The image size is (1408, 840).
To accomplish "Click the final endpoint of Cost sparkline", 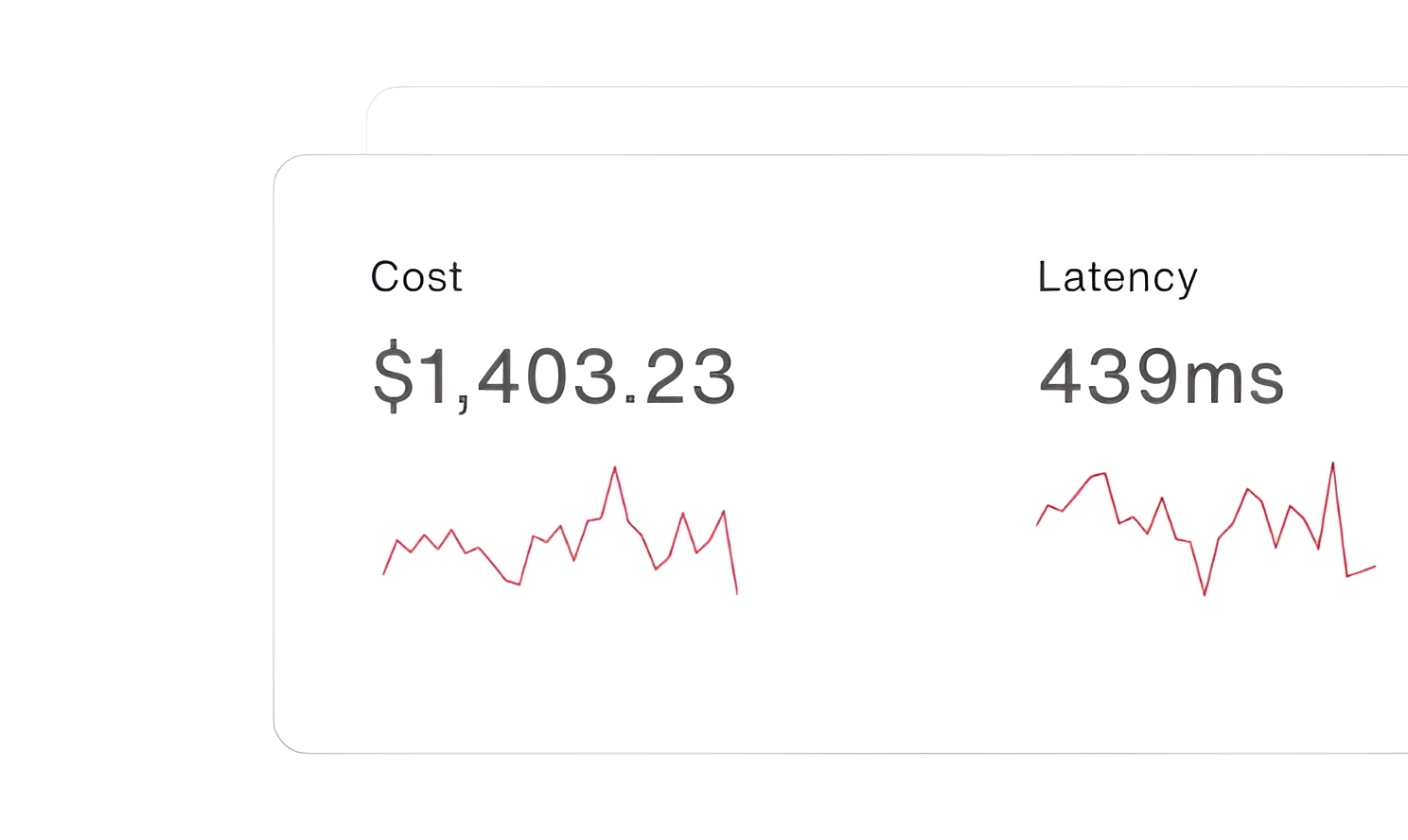I will pyautogui.click(x=737, y=593).
